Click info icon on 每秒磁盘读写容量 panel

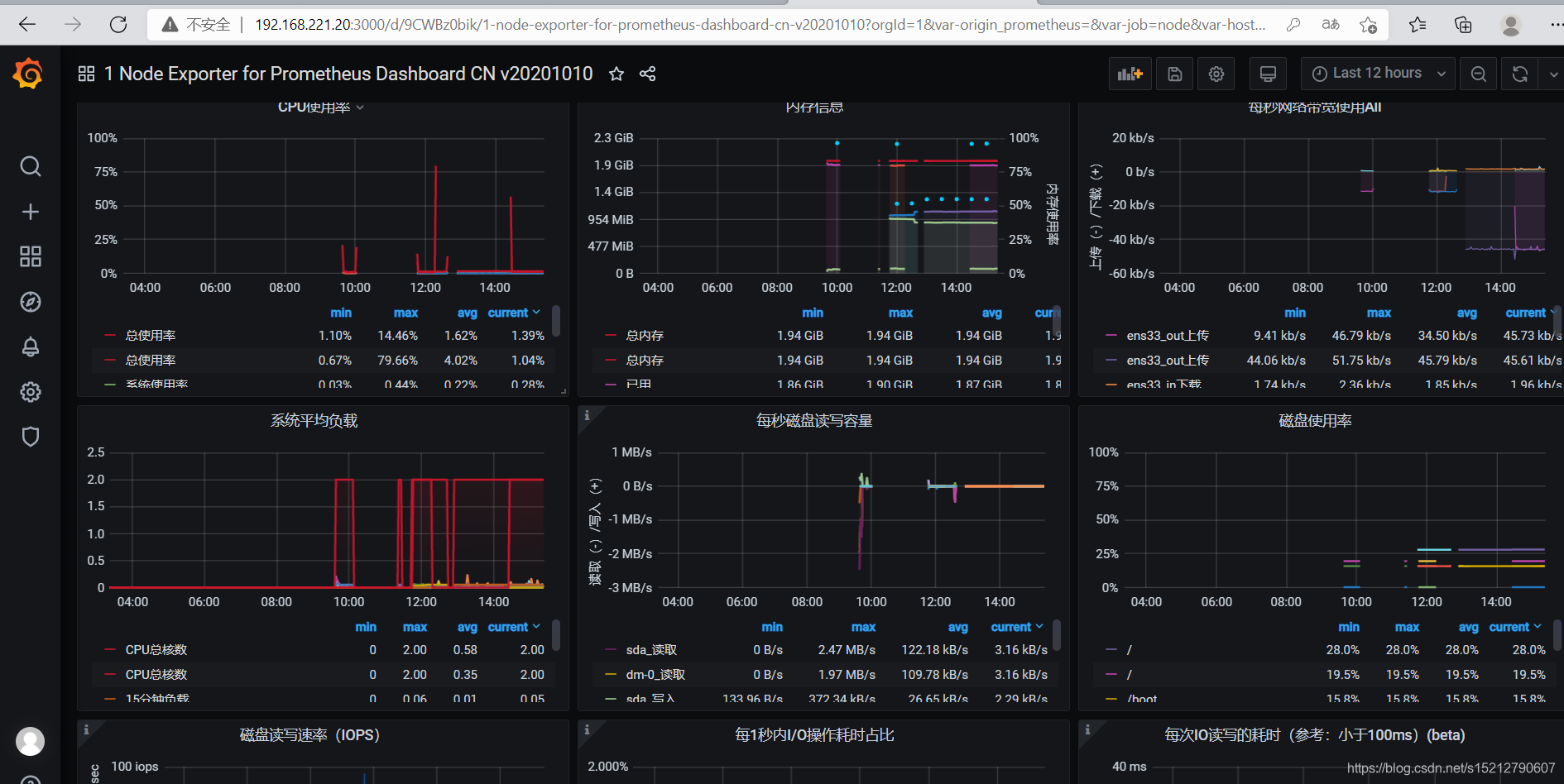[587, 415]
